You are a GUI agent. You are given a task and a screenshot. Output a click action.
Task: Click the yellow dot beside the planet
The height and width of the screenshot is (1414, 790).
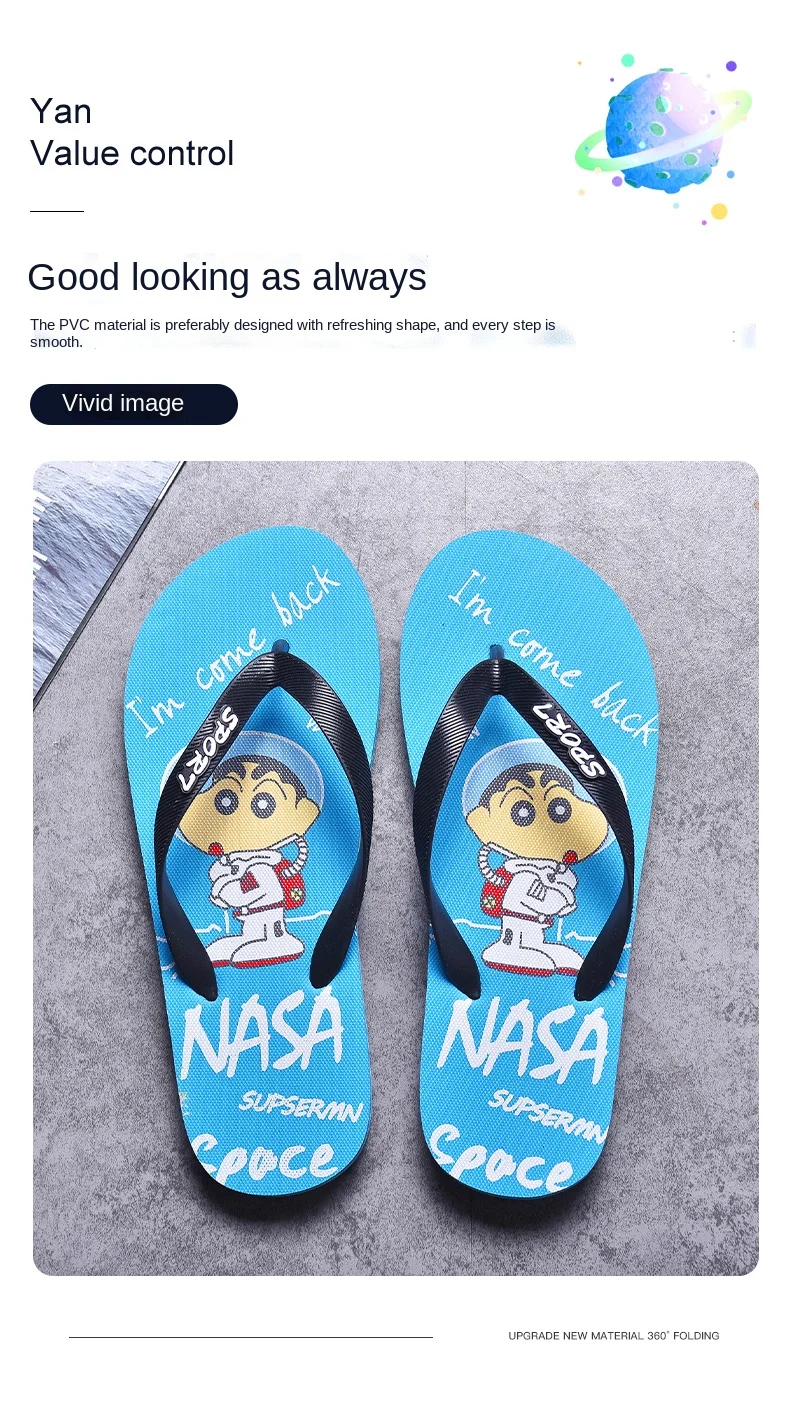tap(718, 211)
